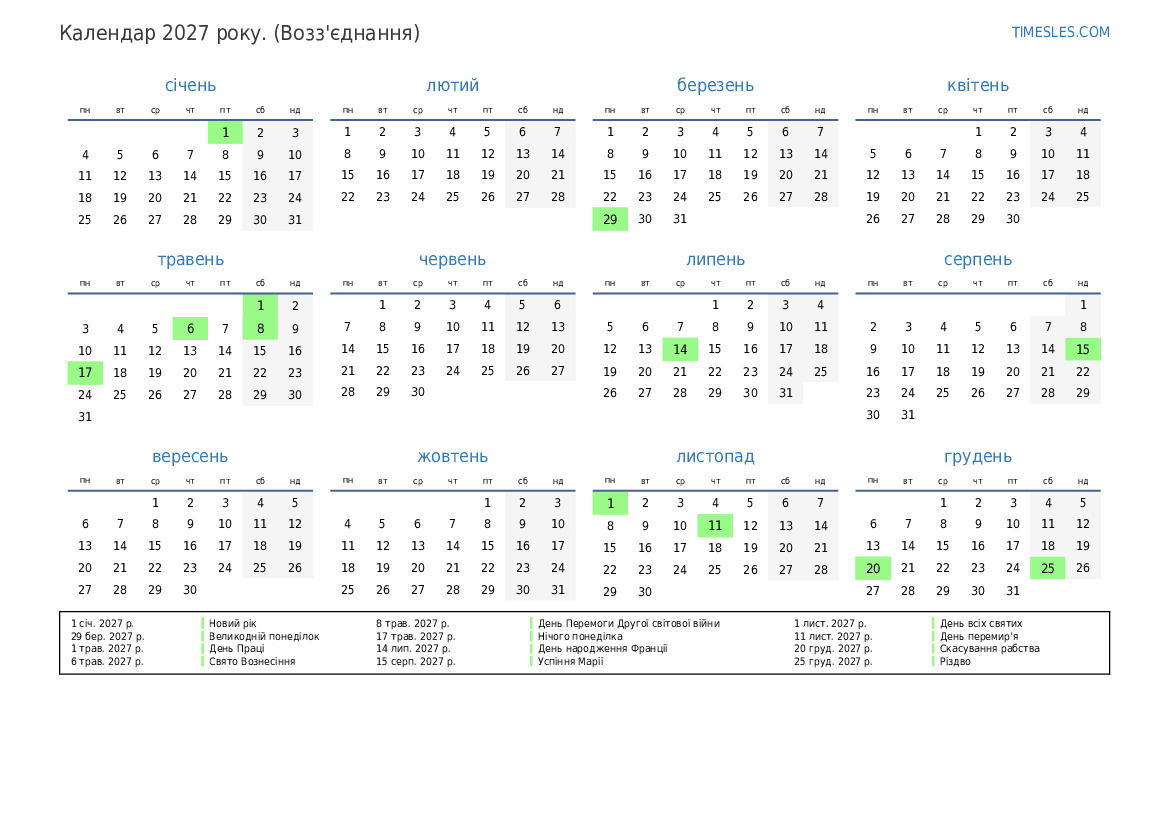Image resolution: width=1169 pixels, height=827 pixels.
Task: Select the березень month title
Action: 715,86
